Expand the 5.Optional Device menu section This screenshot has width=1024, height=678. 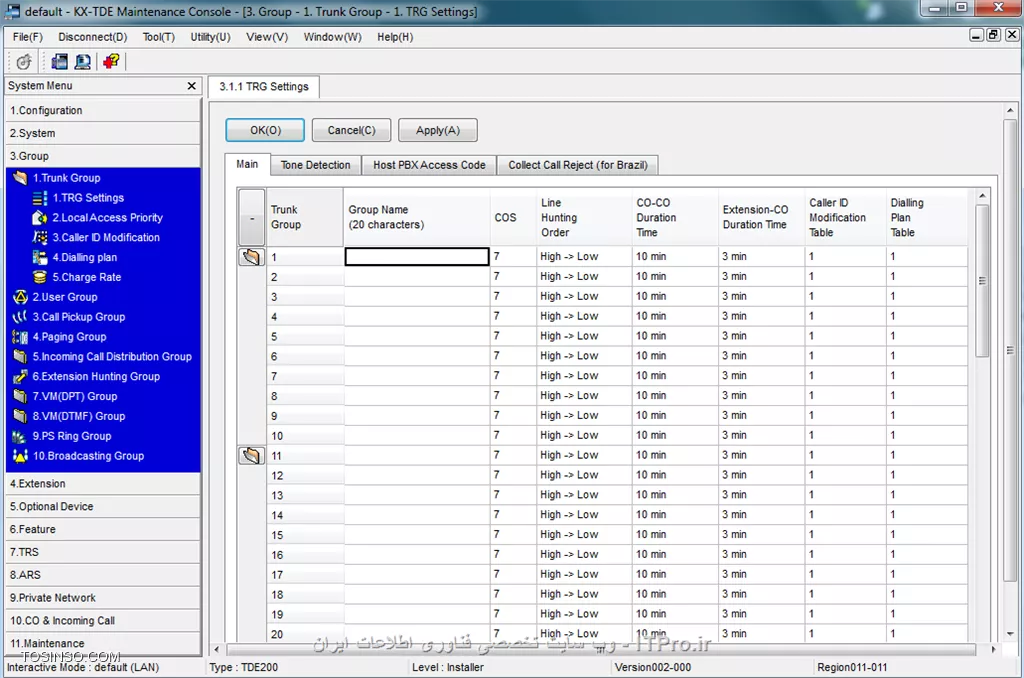tap(103, 507)
